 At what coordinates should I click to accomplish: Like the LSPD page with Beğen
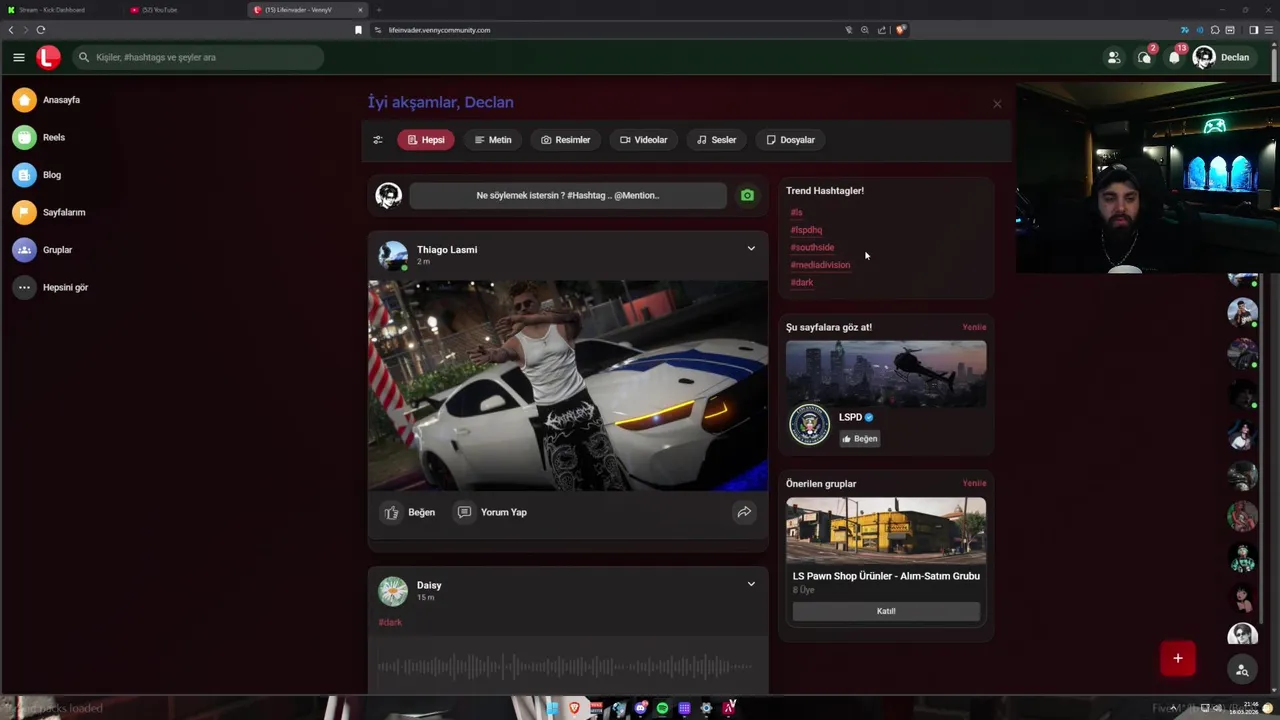860,438
